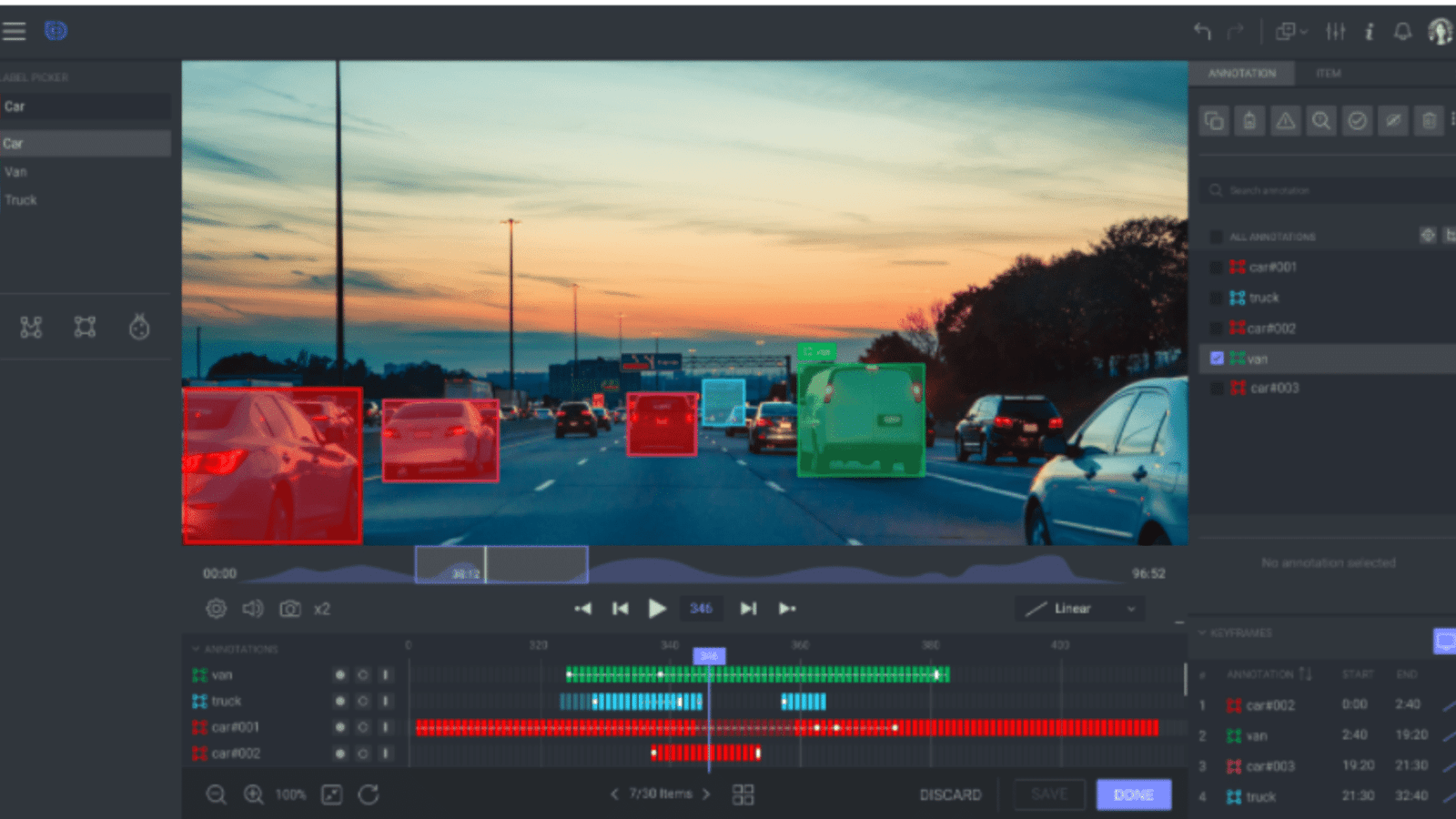The height and width of the screenshot is (819, 1456).
Task: Mute audio via the speaker icon
Action: tap(253, 609)
